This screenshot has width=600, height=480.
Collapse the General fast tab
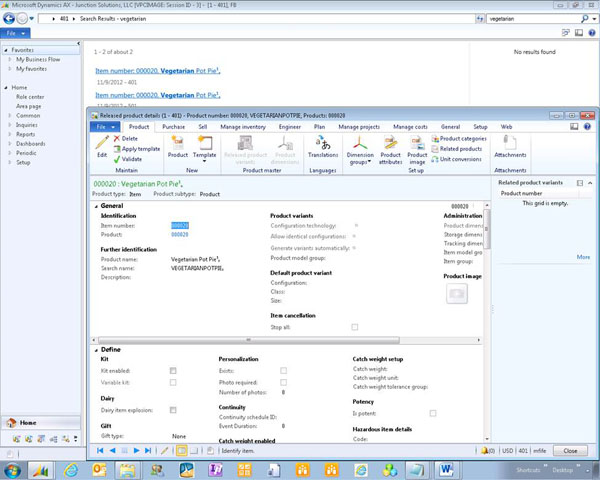[96, 206]
